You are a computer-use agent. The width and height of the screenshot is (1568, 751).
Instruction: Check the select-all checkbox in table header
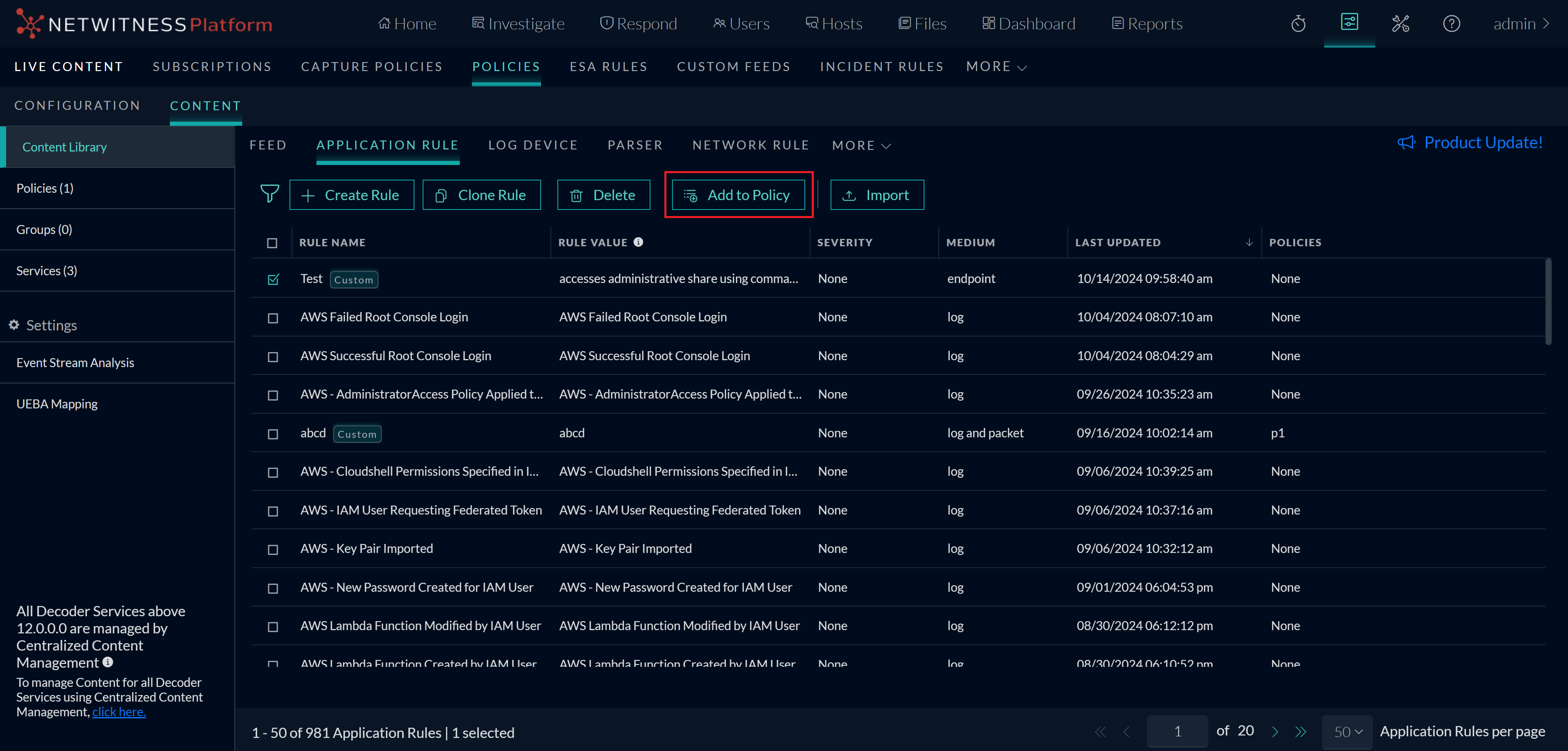pyautogui.click(x=272, y=243)
